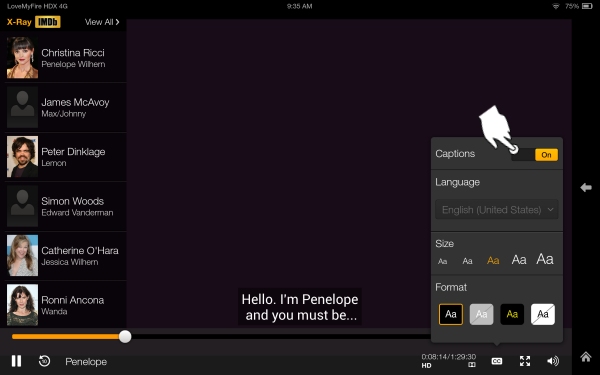Select Christina Ricci cast name
Image resolution: width=600 pixels, height=375 pixels.
[73, 53]
